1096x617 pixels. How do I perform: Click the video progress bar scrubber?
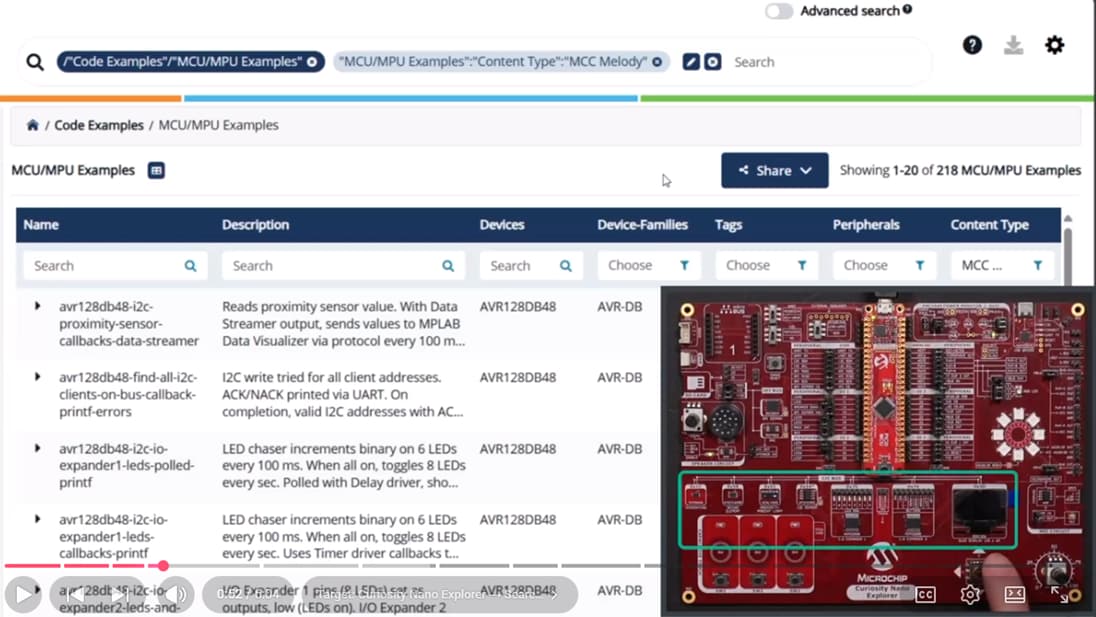coord(163,566)
